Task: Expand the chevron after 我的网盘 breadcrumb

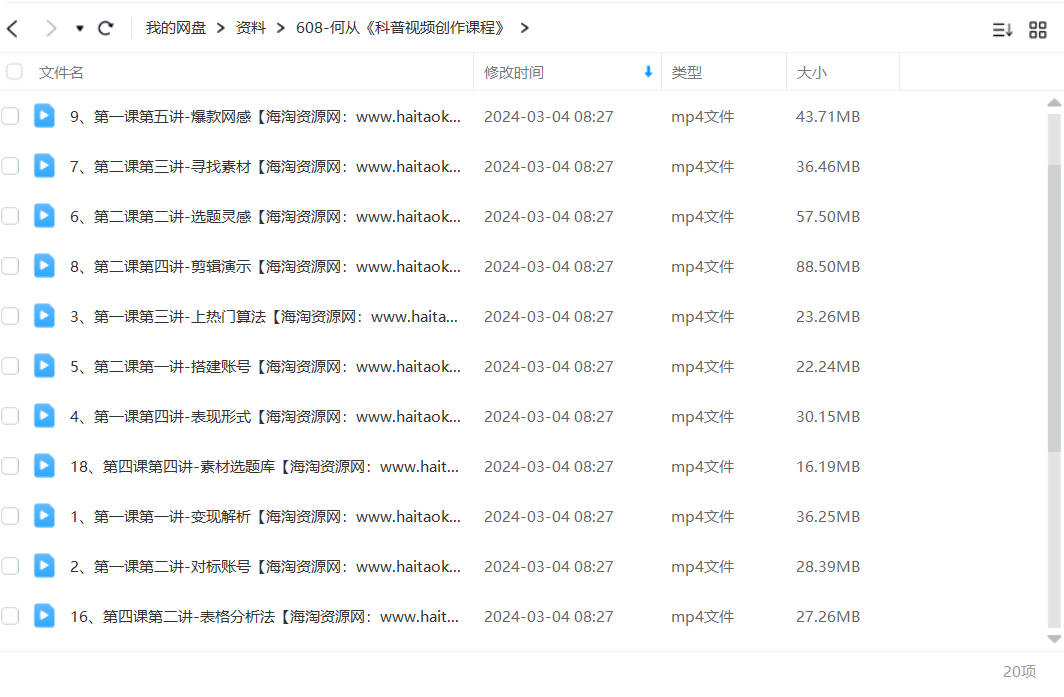Action: click(x=221, y=28)
